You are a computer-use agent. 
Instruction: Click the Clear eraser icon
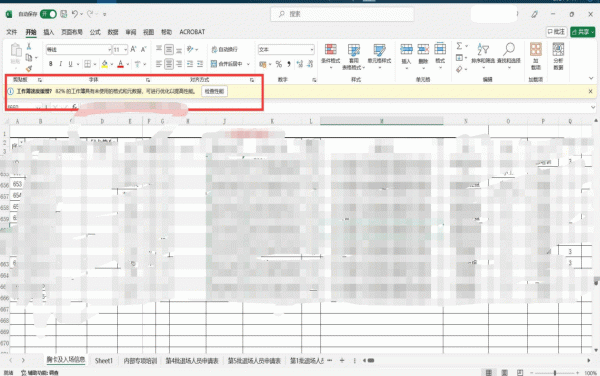[x=459, y=69]
